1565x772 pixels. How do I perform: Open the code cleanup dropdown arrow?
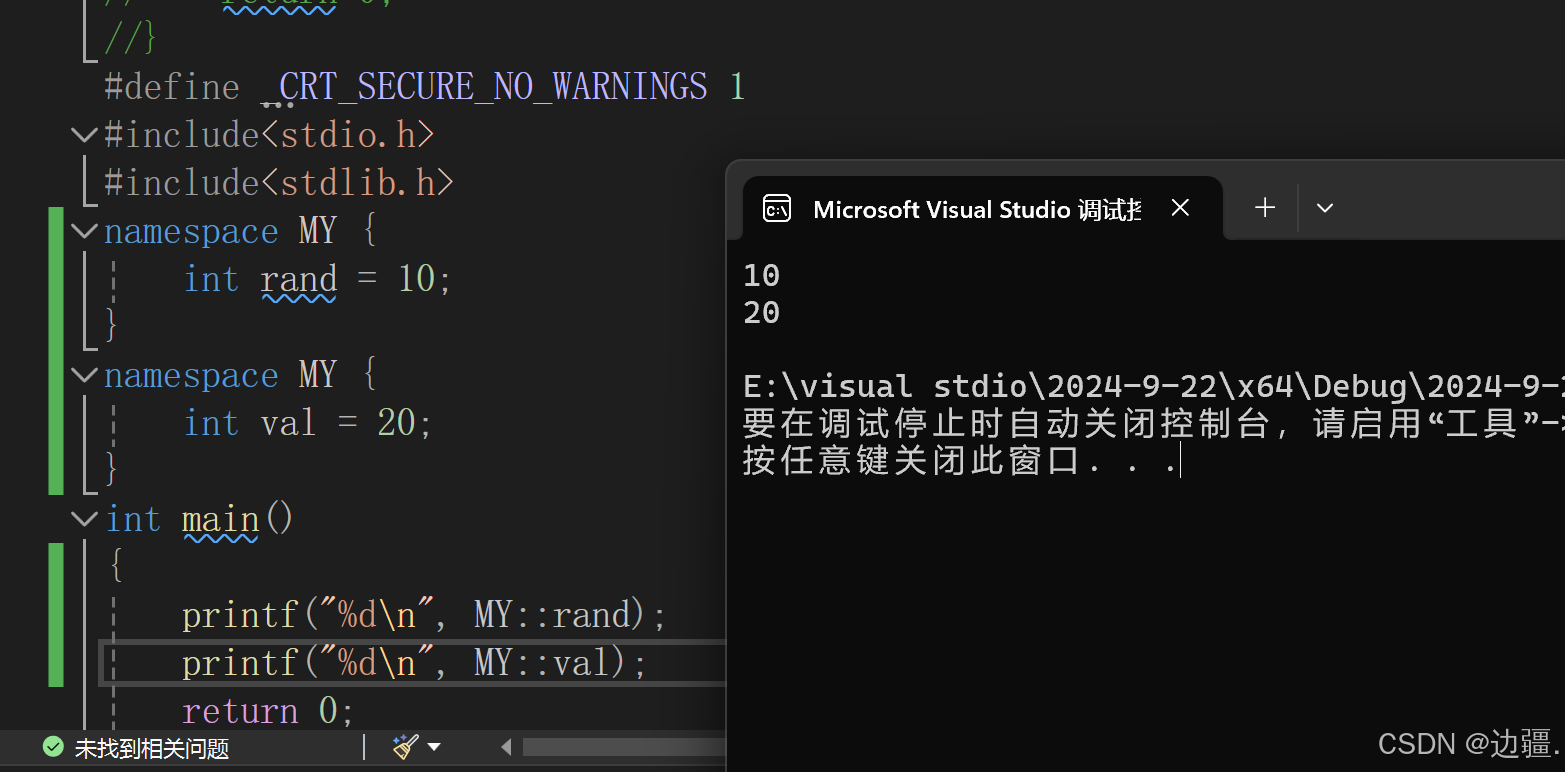coord(434,747)
